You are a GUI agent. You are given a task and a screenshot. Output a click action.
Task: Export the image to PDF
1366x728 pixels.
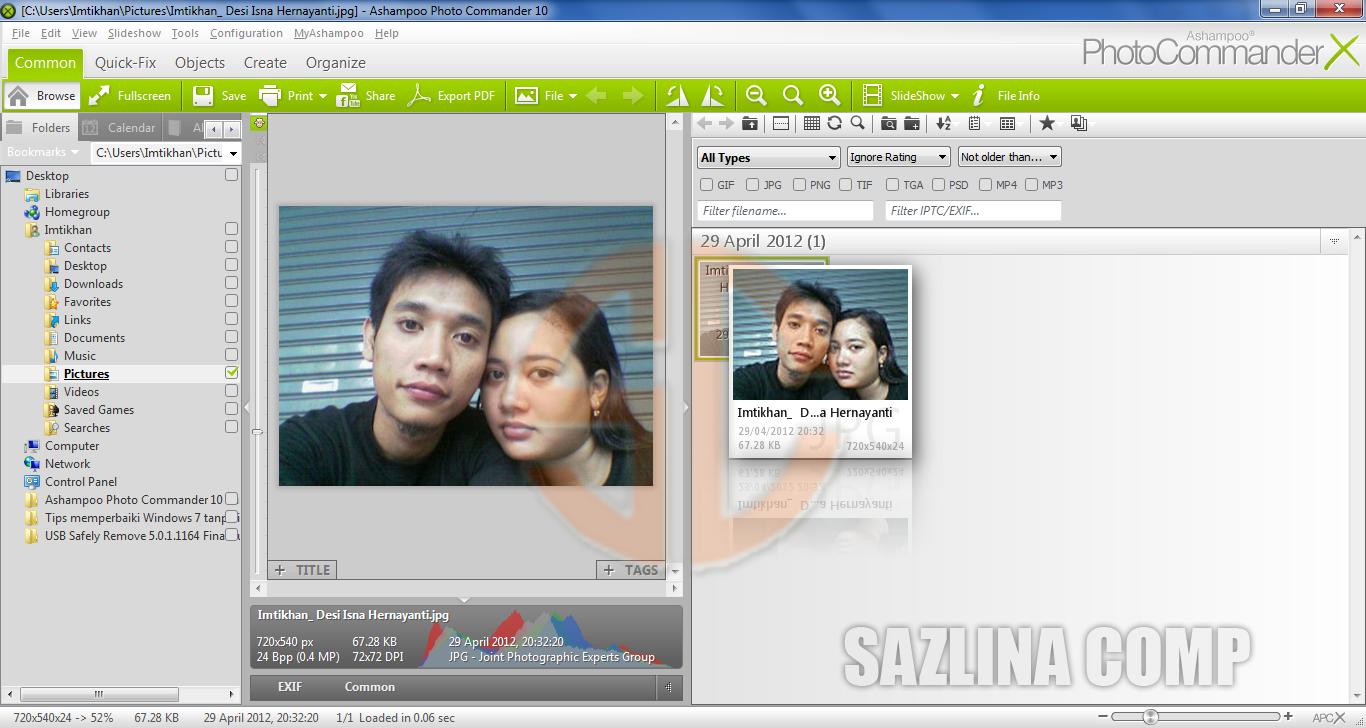click(453, 96)
